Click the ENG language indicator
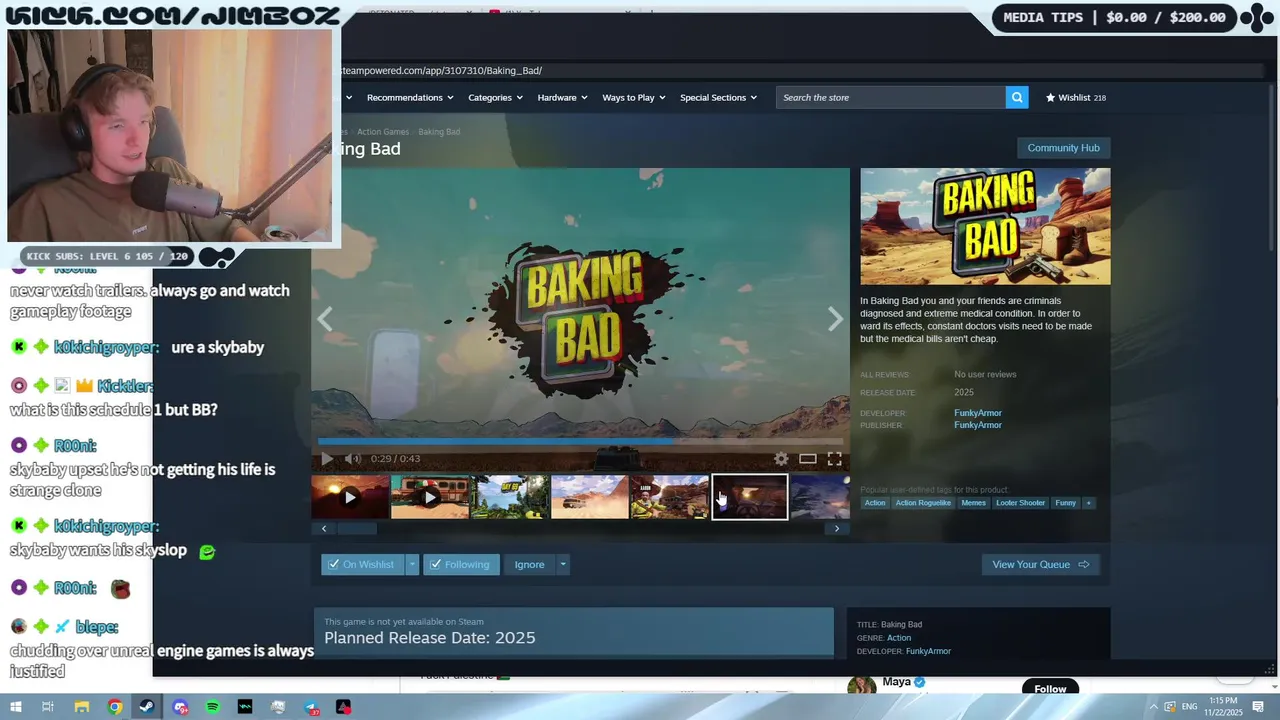 [x=1187, y=707]
